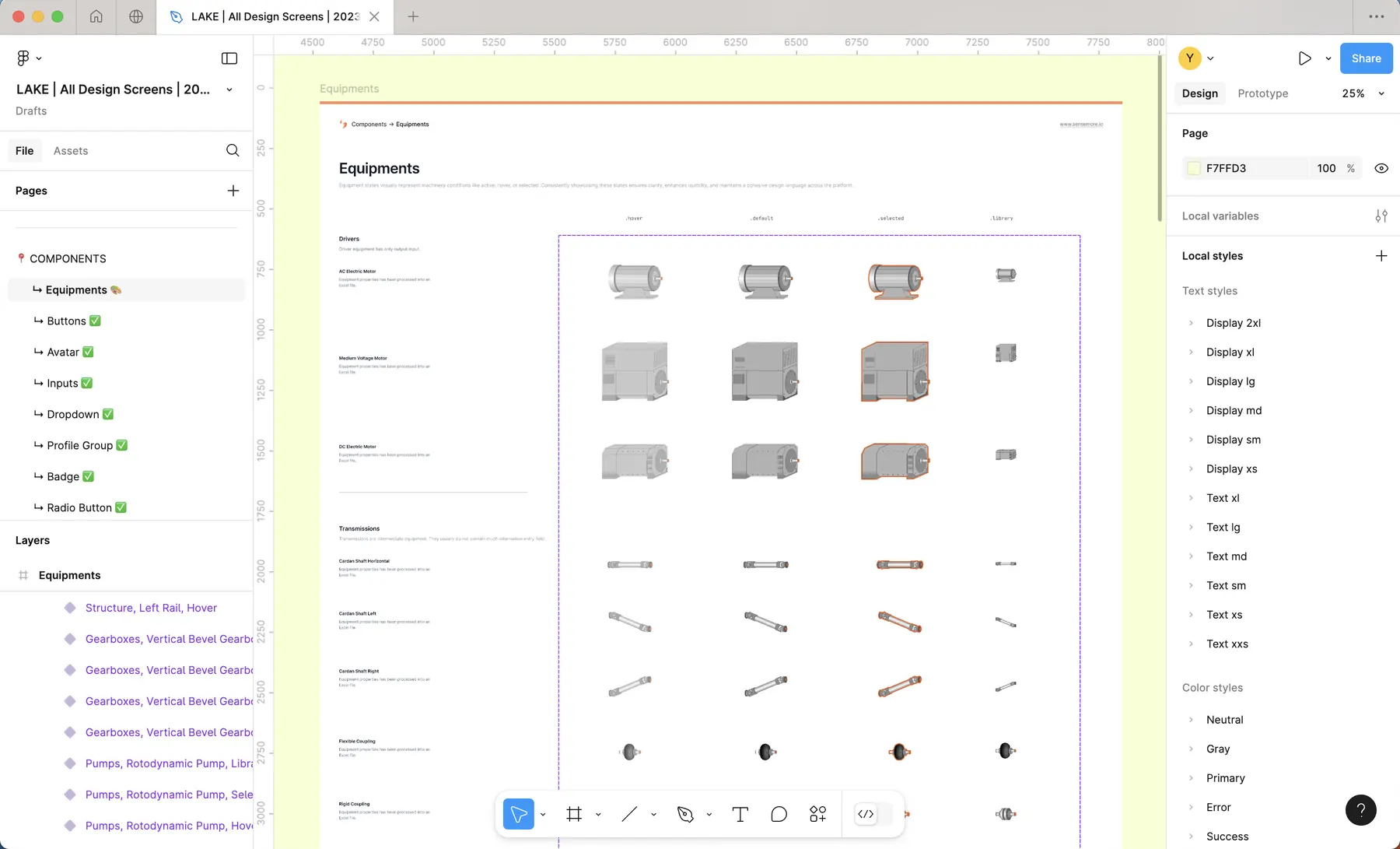Open the globe community icon

pyautogui.click(x=136, y=16)
